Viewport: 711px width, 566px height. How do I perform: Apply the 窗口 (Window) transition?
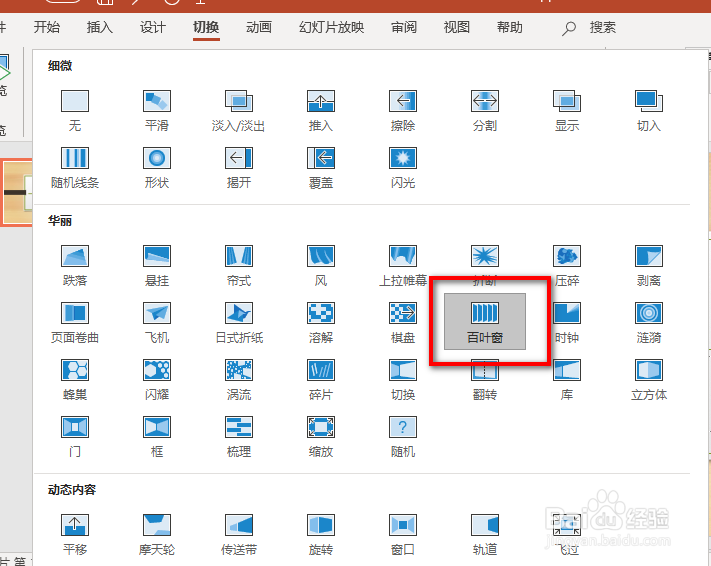[x=403, y=535]
